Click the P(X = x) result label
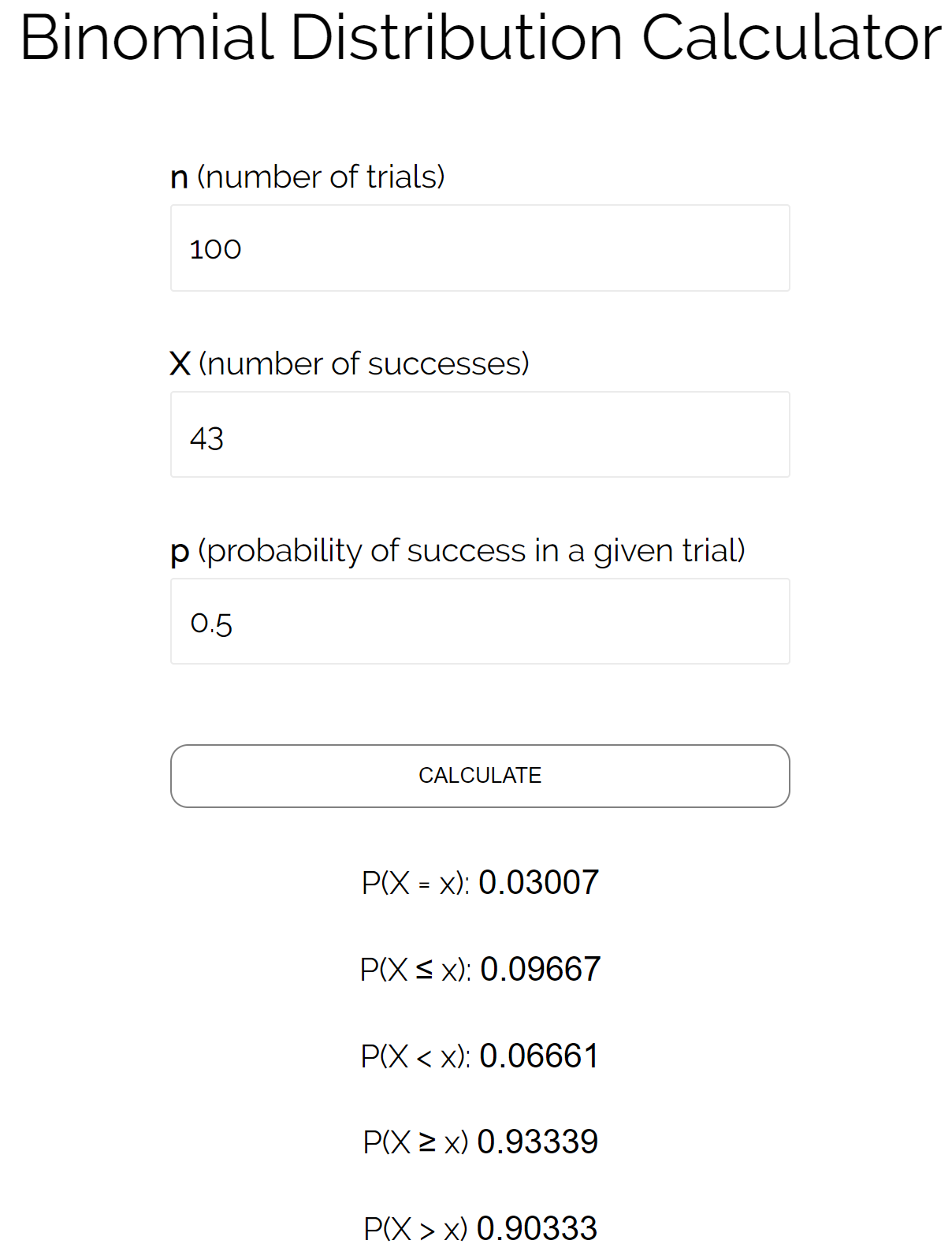 coord(415,883)
